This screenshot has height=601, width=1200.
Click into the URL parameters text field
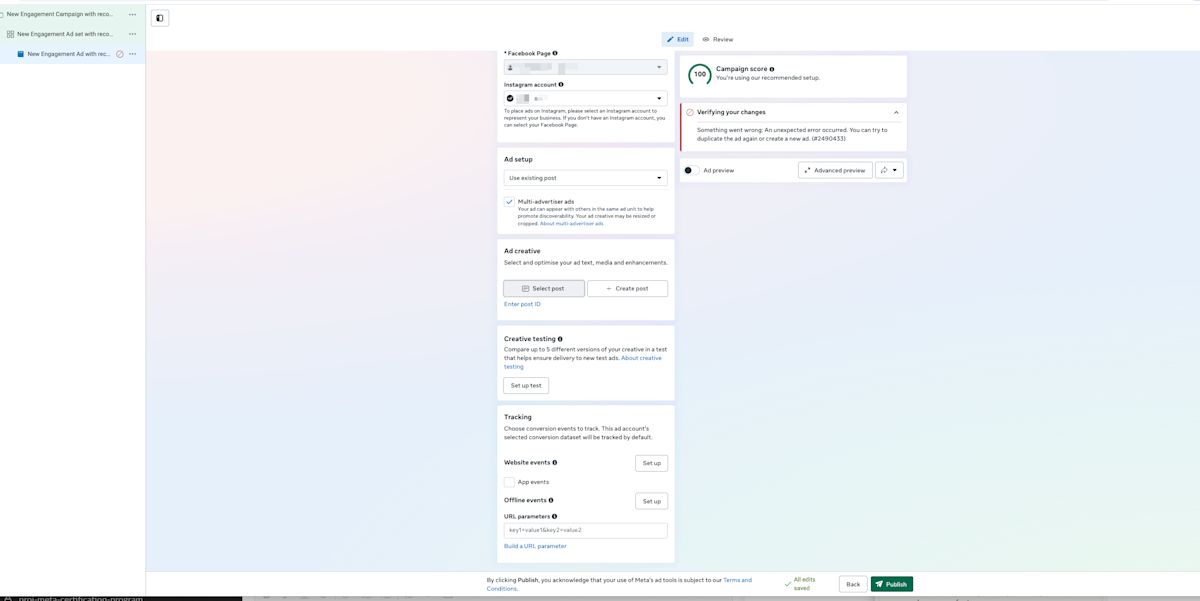585,531
